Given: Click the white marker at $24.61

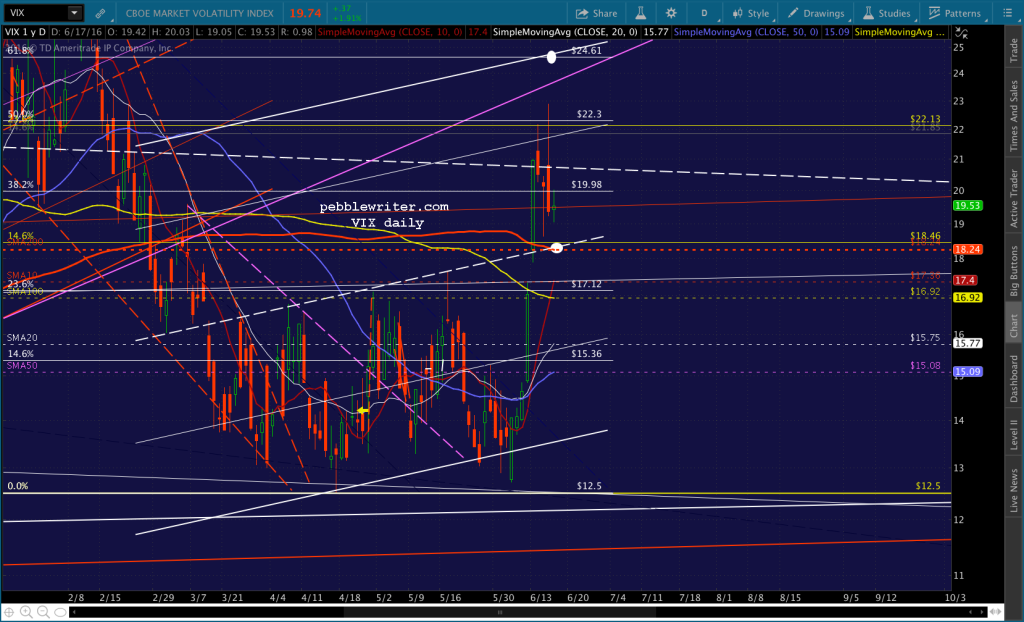Looking at the screenshot, I should [x=551, y=57].
